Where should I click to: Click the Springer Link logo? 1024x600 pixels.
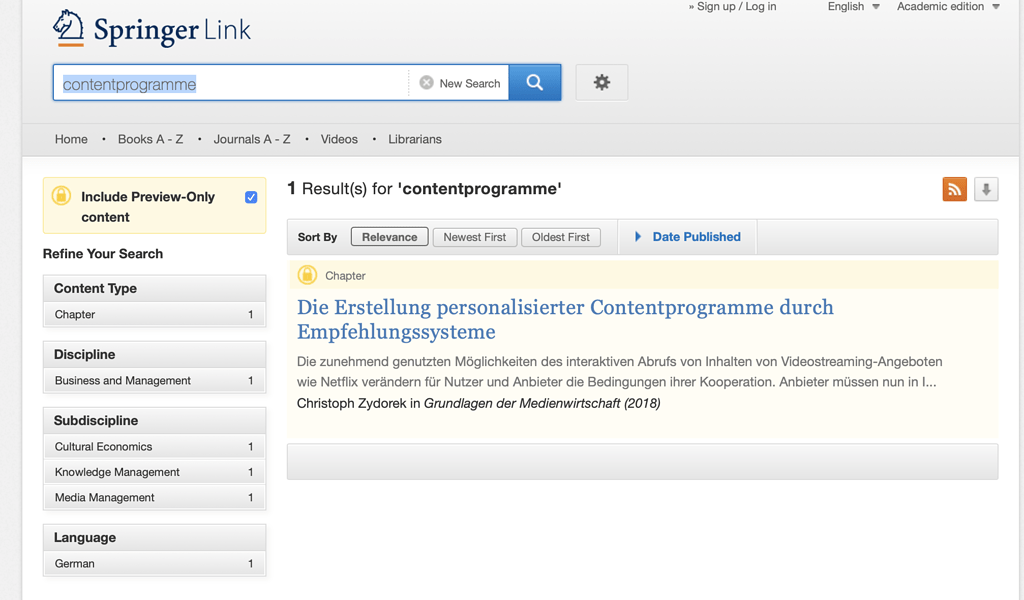150,28
